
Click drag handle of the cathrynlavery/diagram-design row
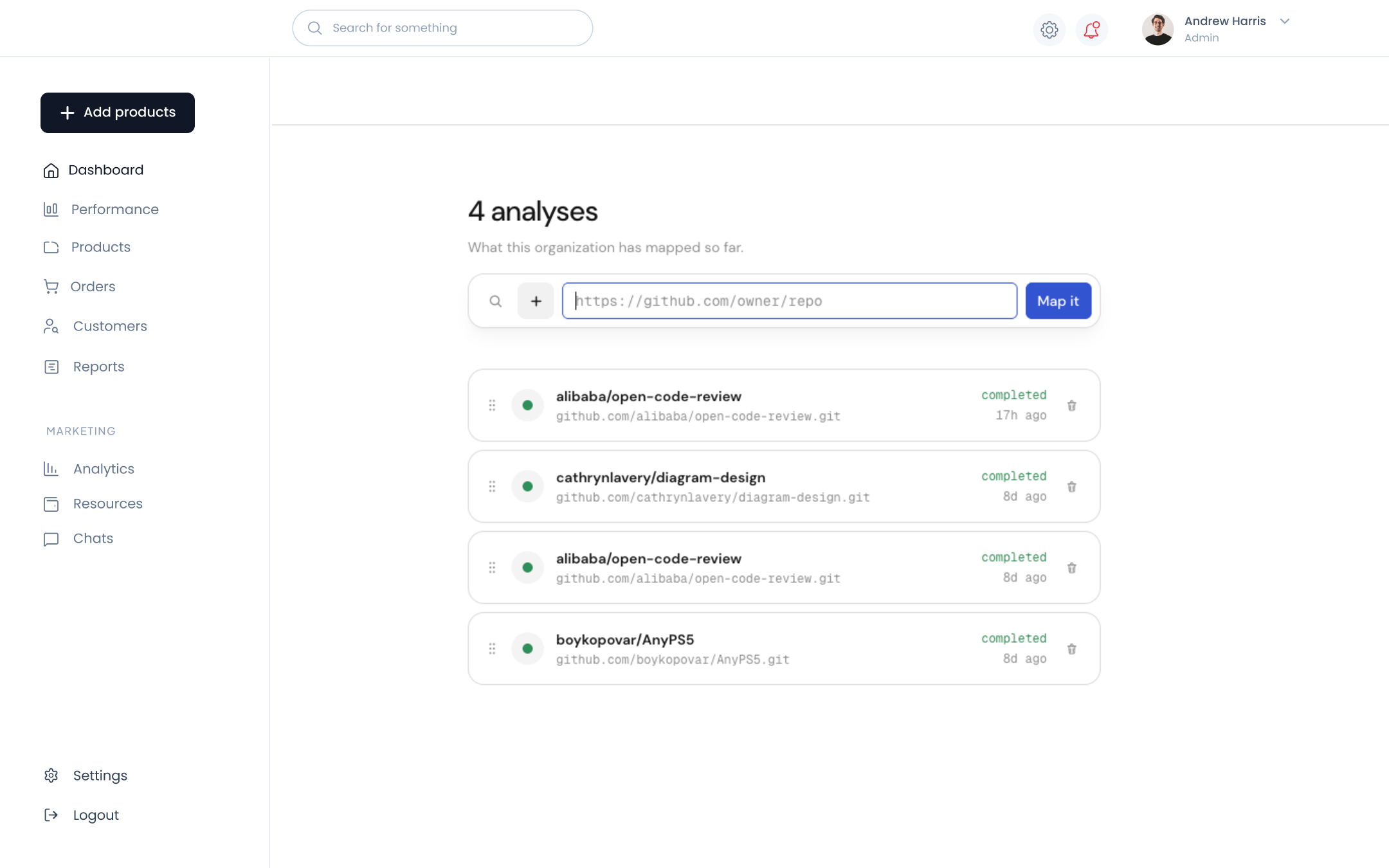tap(492, 486)
